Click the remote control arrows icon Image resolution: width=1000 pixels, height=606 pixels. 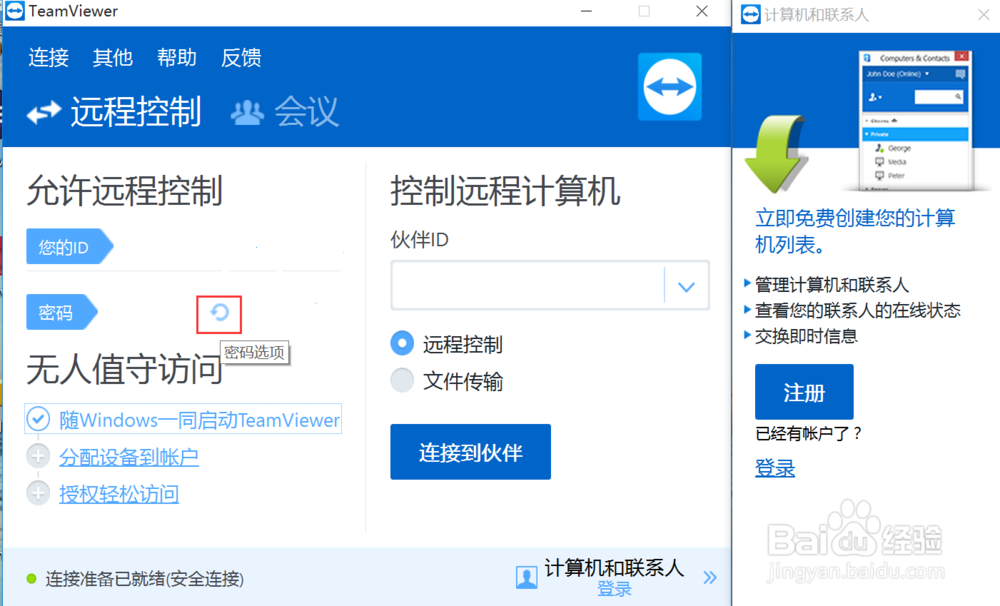(44, 113)
